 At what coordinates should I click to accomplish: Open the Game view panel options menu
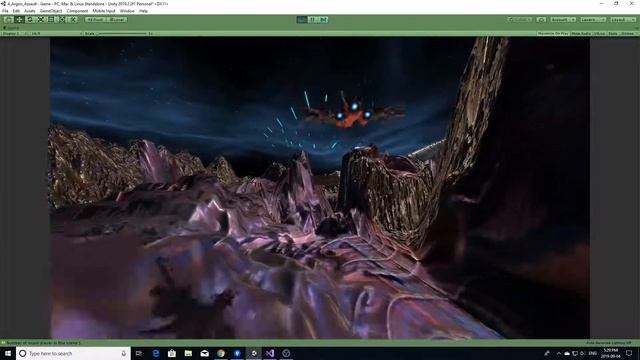pyautogui.click(x=636, y=28)
